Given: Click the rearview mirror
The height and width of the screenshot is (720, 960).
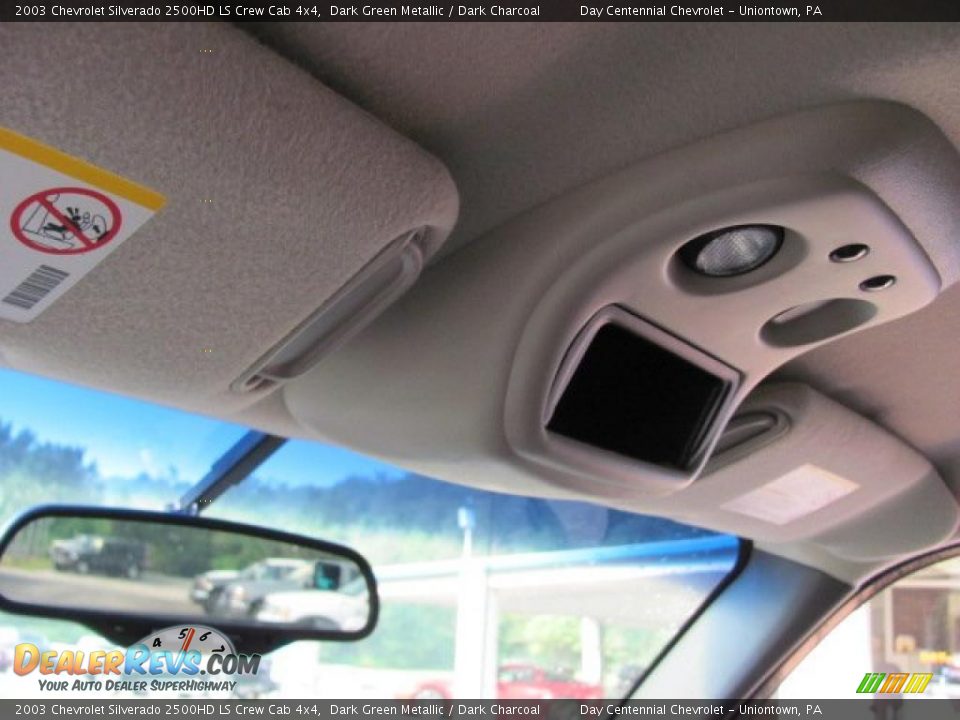Looking at the screenshot, I should (x=187, y=574).
